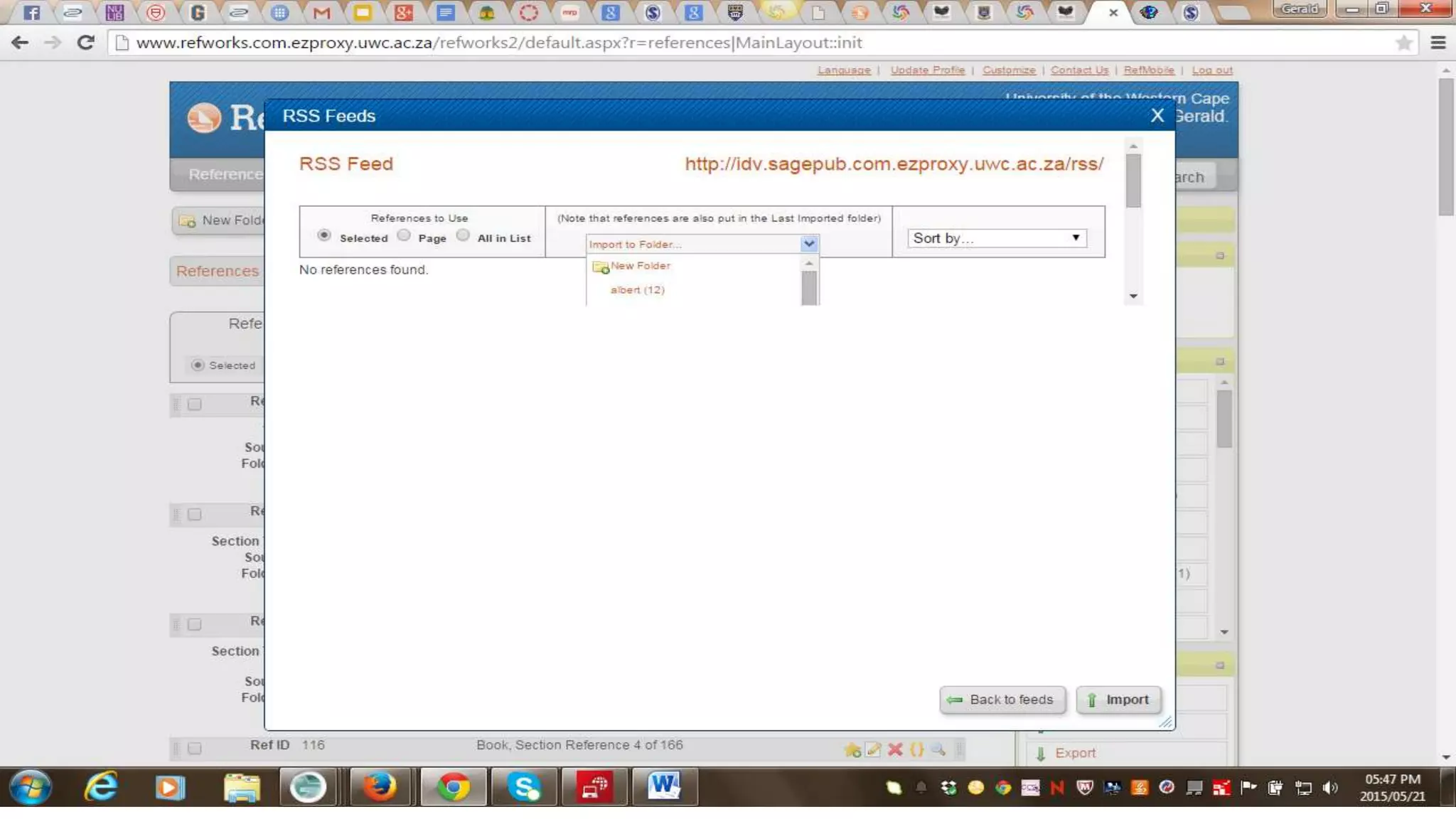Click the Back to feeds button
This screenshot has height=819, width=1456.
point(1002,700)
